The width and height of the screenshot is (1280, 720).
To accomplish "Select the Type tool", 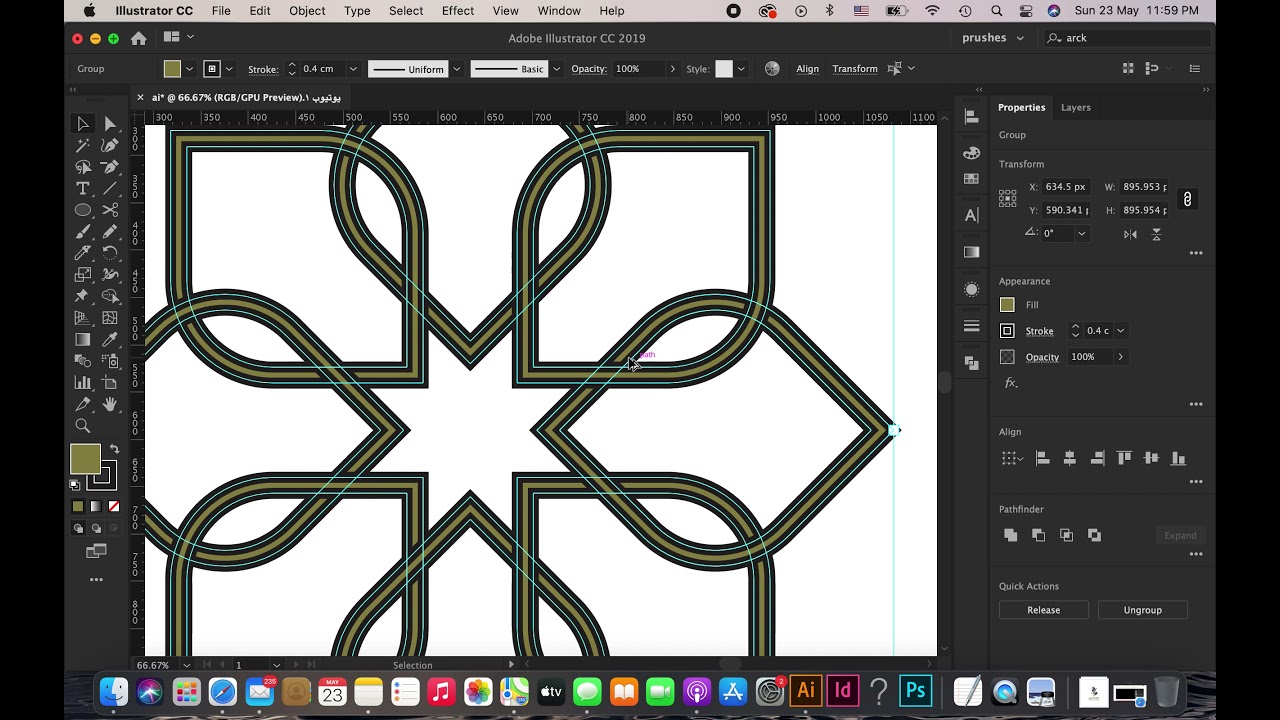I will click(83, 188).
